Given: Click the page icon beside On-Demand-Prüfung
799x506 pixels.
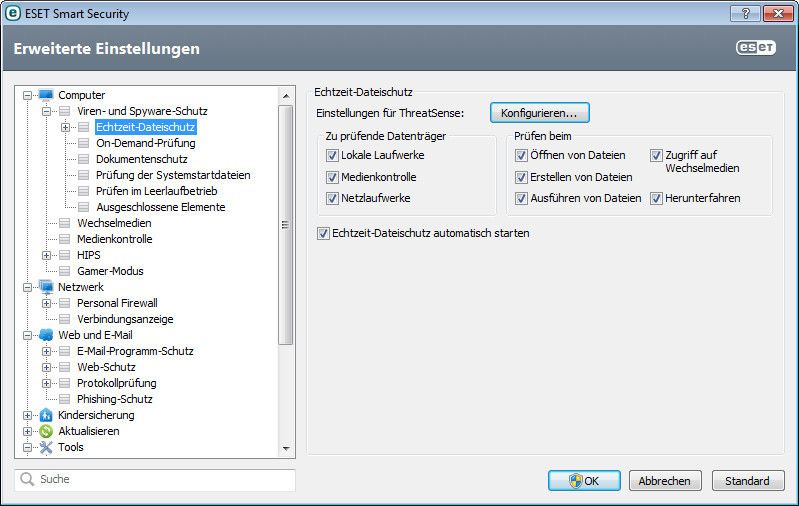Looking at the screenshot, I should 84,143.
